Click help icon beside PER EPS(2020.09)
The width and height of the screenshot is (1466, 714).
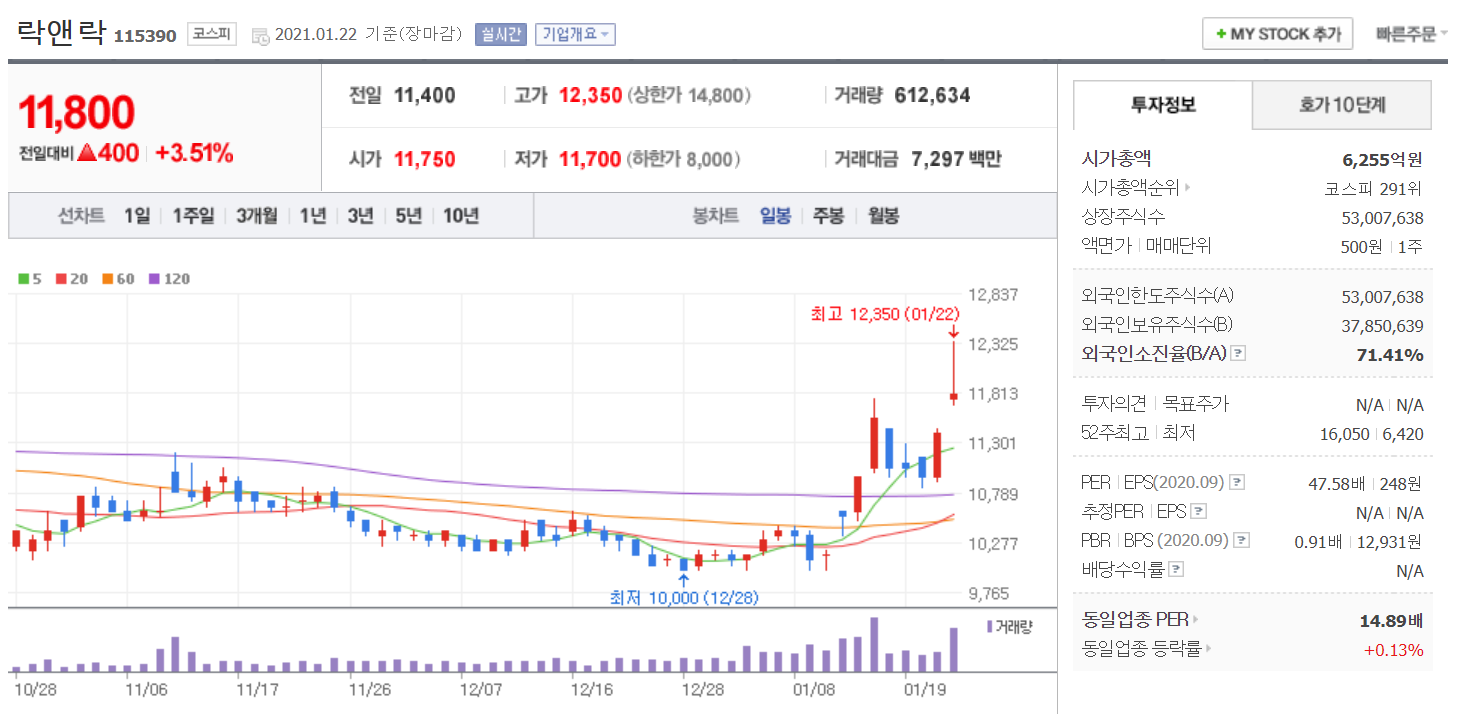pos(1237,483)
